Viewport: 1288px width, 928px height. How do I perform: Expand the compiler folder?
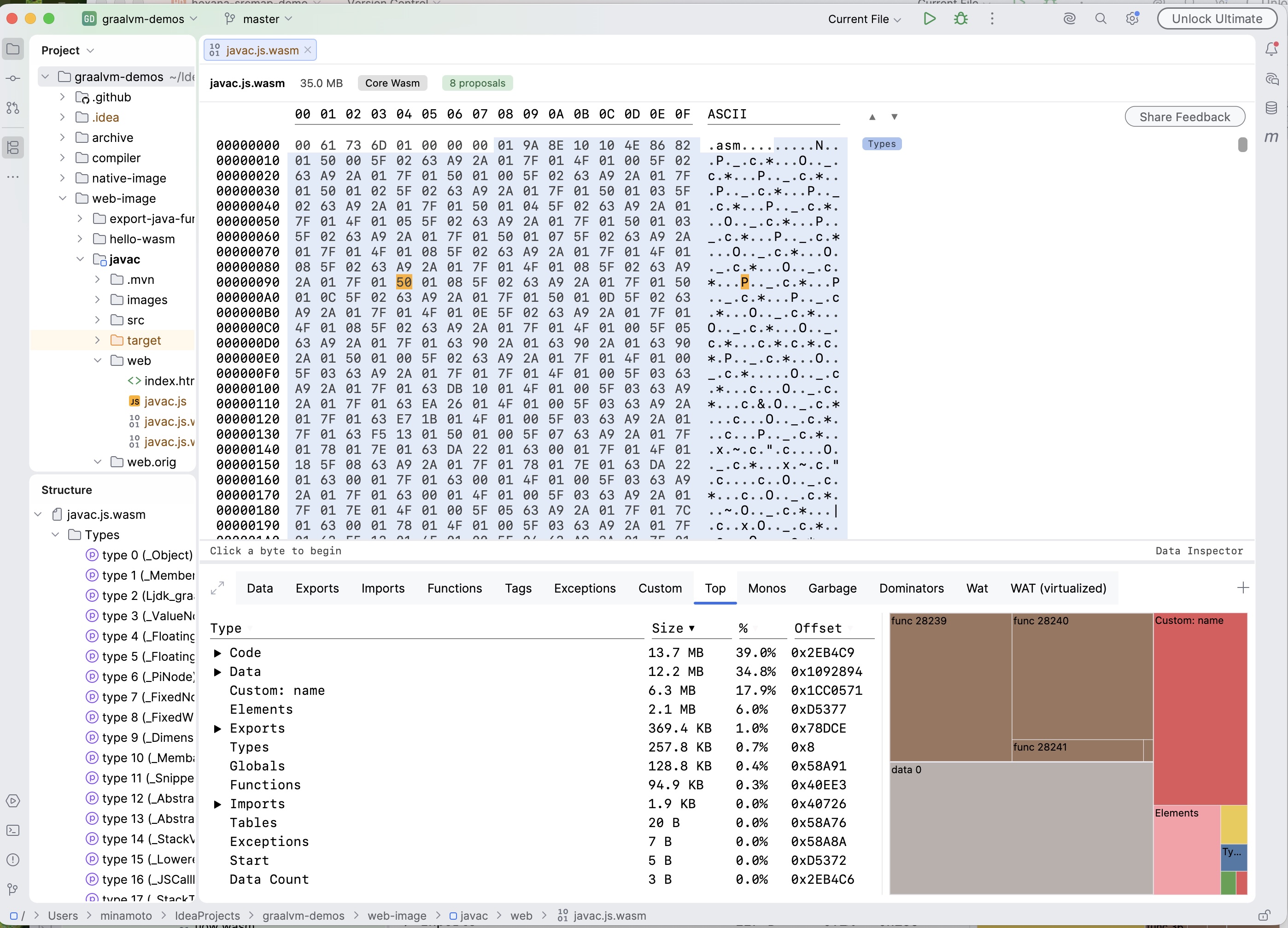click(x=63, y=158)
